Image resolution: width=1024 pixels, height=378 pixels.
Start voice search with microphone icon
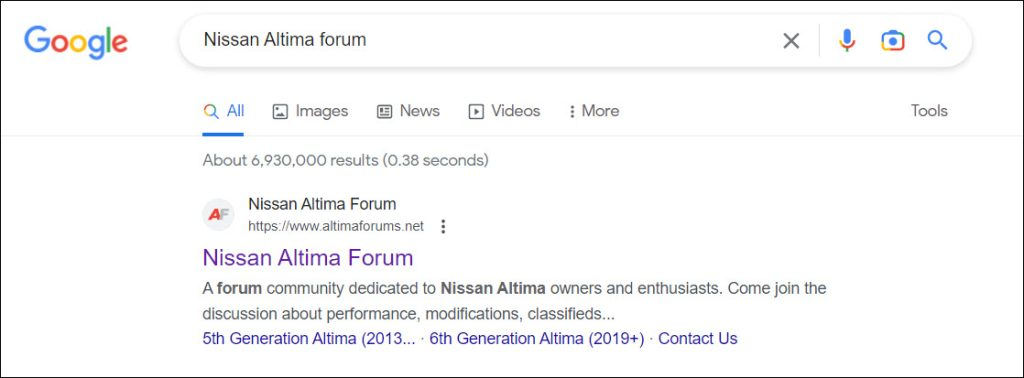coord(847,40)
